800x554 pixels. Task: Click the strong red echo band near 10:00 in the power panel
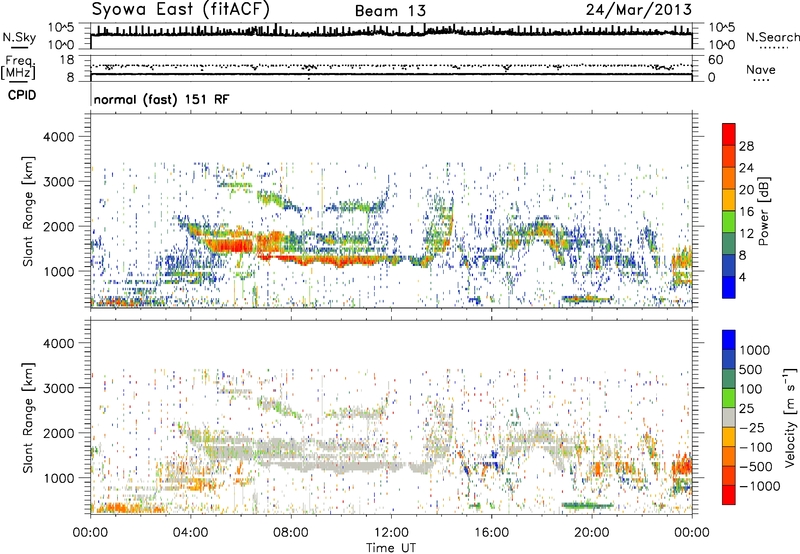click(x=339, y=262)
